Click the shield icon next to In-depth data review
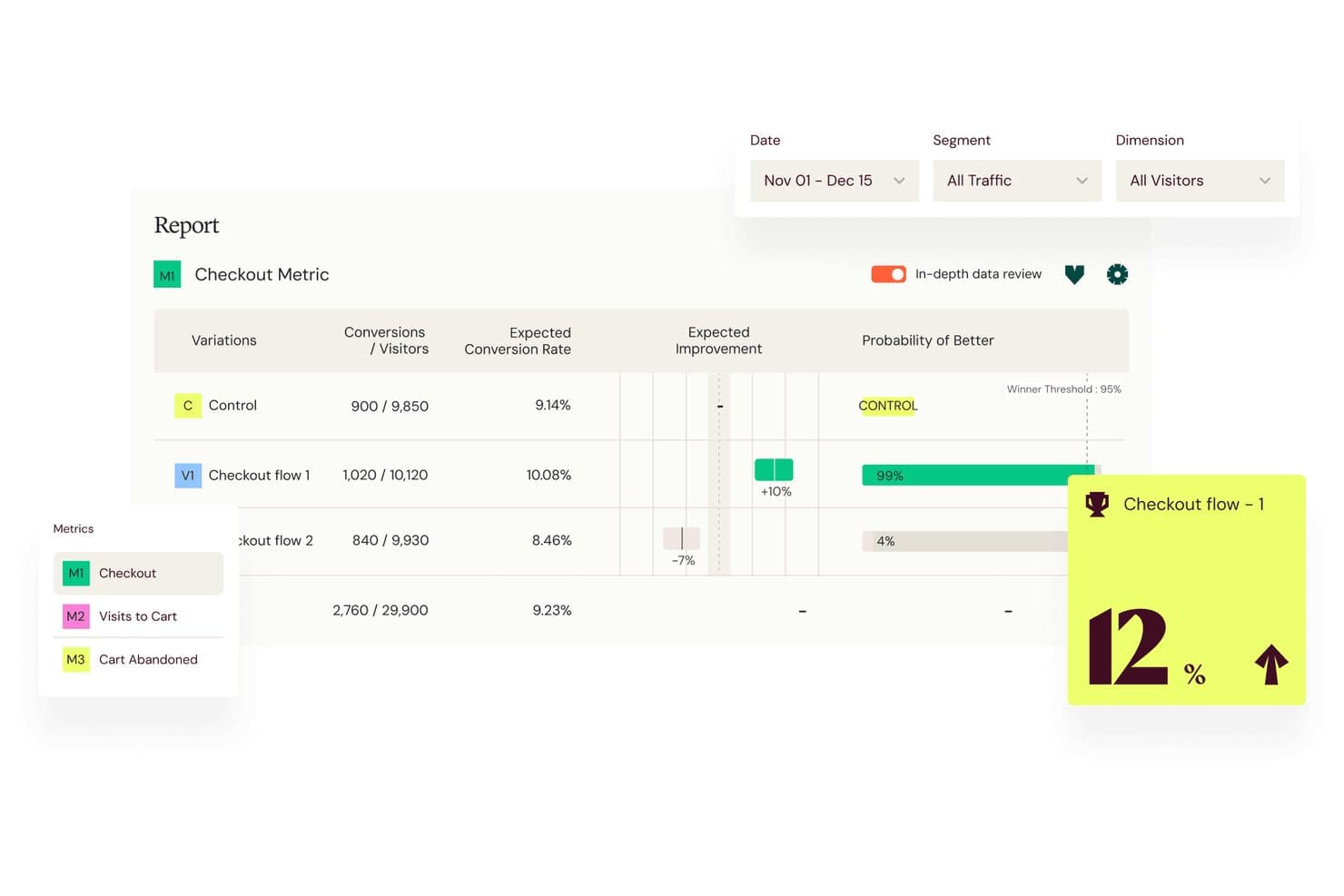Viewport: 1344px width, 896px height. [1074, 274]
